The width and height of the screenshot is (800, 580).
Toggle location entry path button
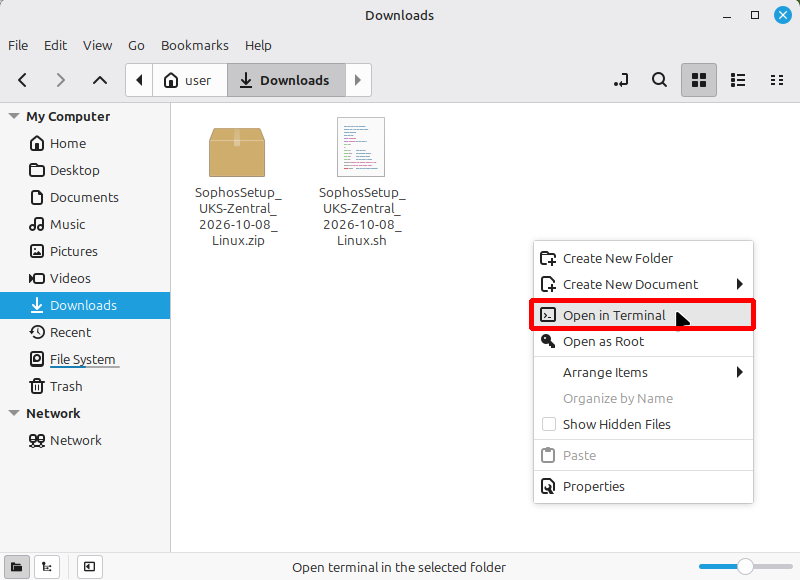click(x=621, y=80)
